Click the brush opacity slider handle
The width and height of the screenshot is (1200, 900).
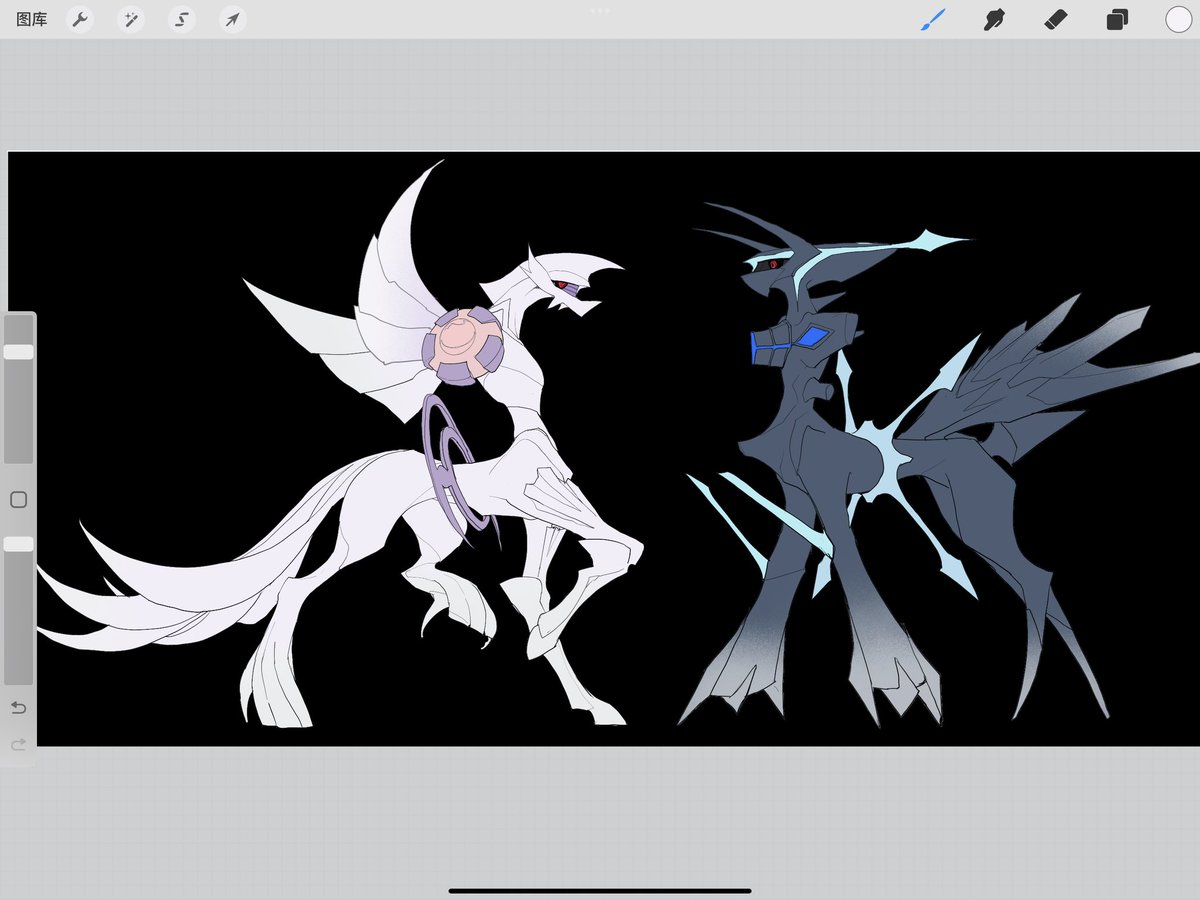tap(18, 544)
